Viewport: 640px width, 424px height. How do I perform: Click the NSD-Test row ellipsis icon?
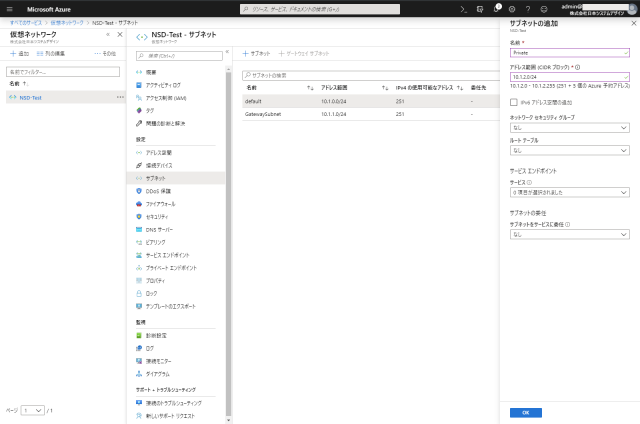point(119,98)
